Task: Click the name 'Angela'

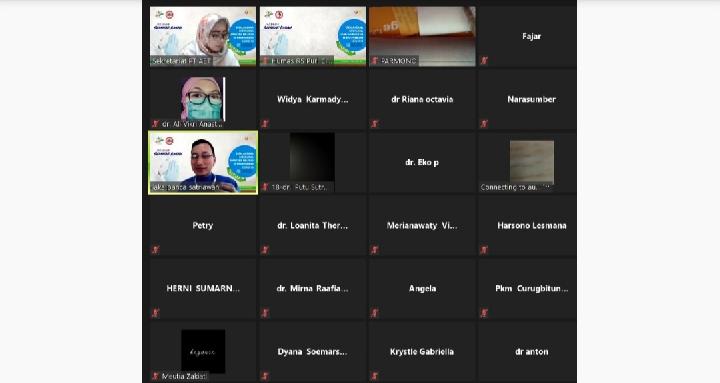Action: (x=422, y=289)
